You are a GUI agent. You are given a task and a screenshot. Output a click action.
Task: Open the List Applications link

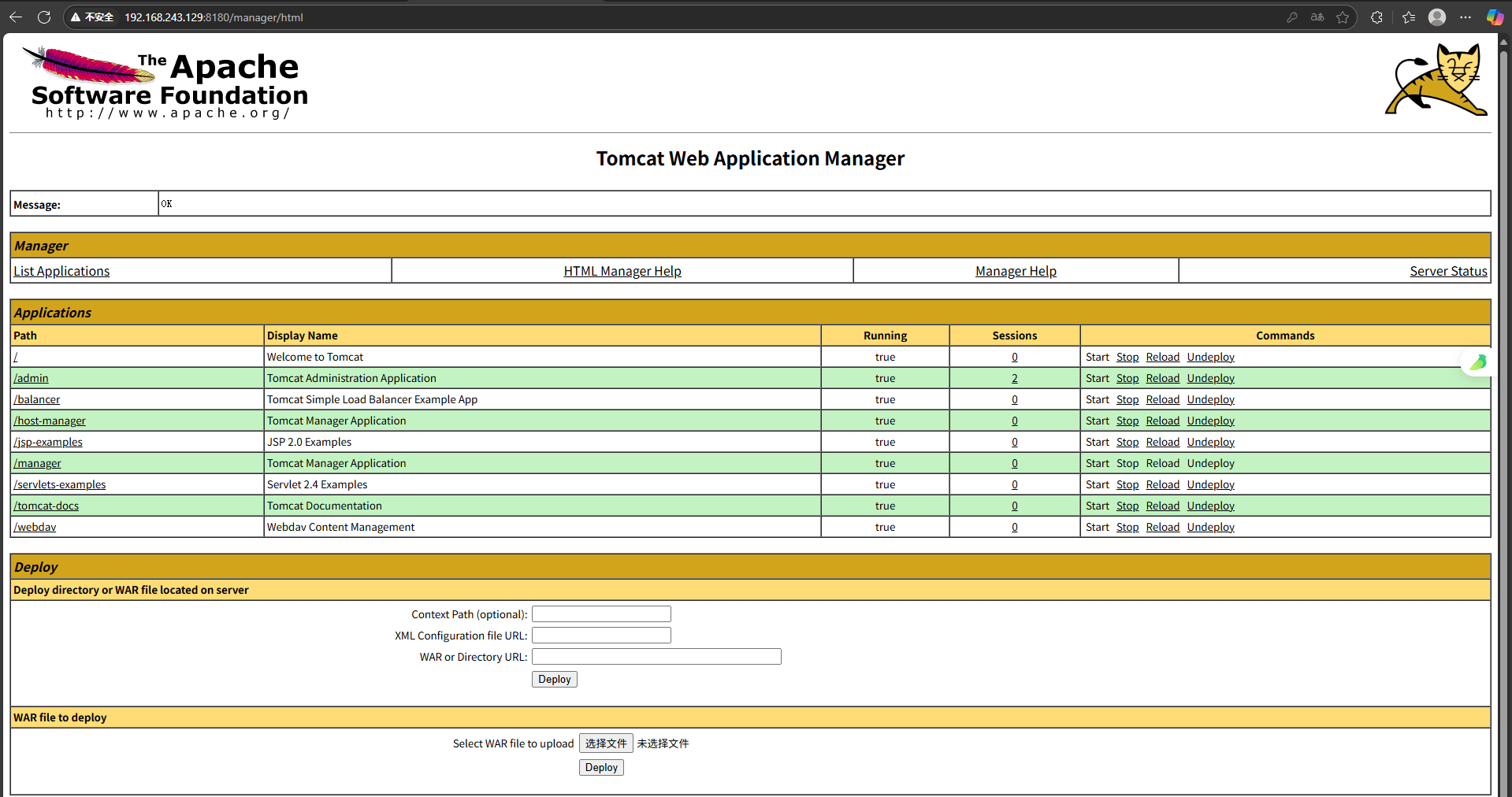click(x=61, y=271)
